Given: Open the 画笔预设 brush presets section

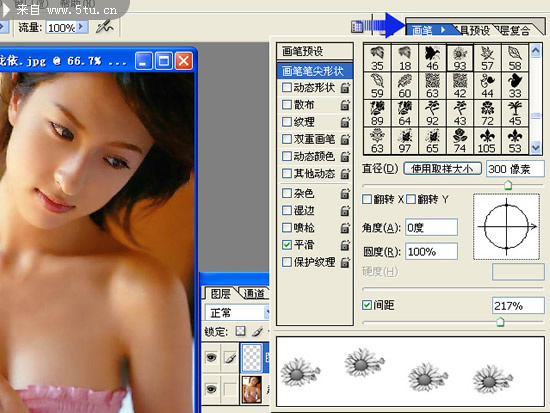Looking at the screenshot, I should click(315, 51).
